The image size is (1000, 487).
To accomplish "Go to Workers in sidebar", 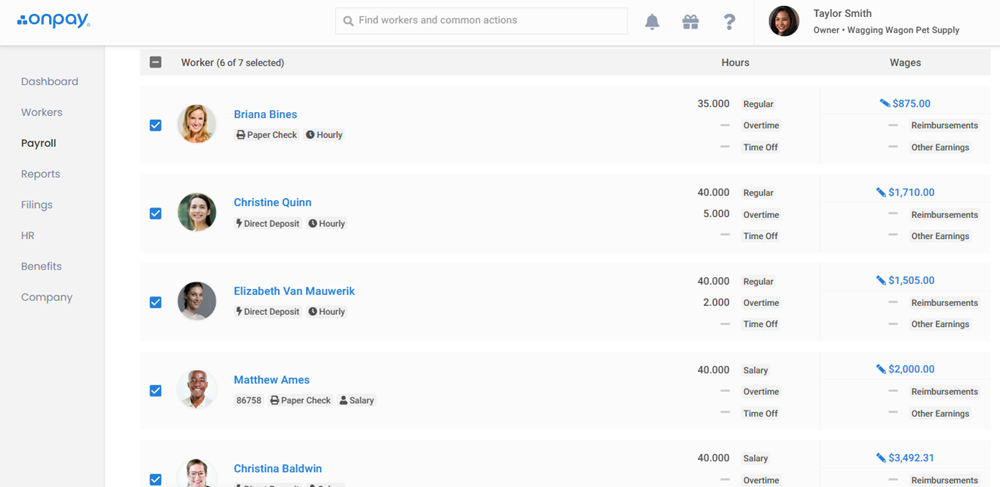I will (41, 112).
